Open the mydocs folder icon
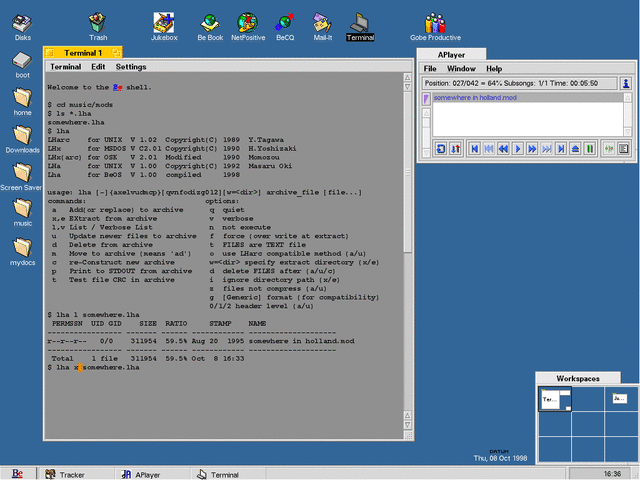640x480 pixels. pyautogui.click(x=22, y=251)
